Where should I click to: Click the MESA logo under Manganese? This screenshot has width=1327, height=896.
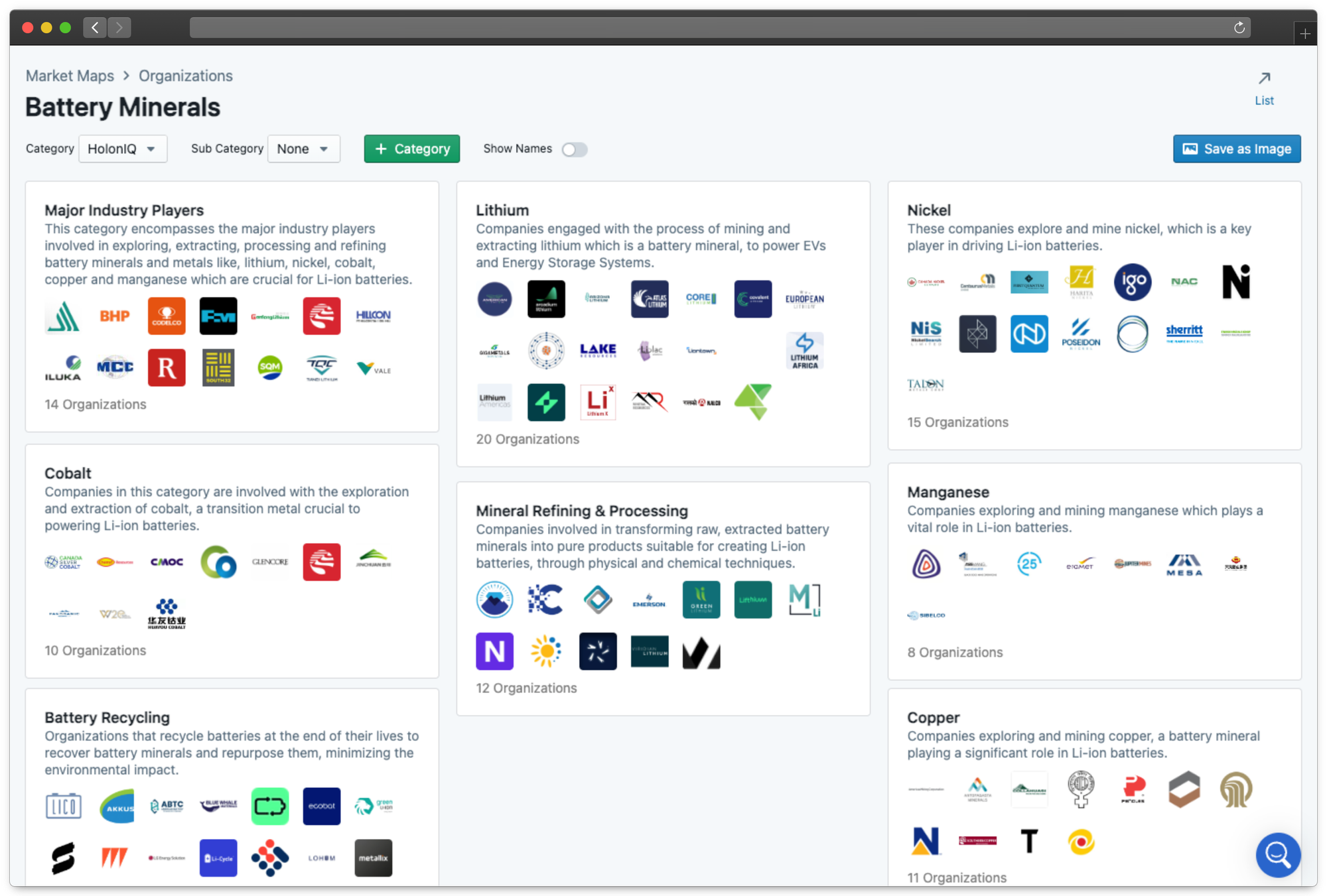[x=1184, y=564]
